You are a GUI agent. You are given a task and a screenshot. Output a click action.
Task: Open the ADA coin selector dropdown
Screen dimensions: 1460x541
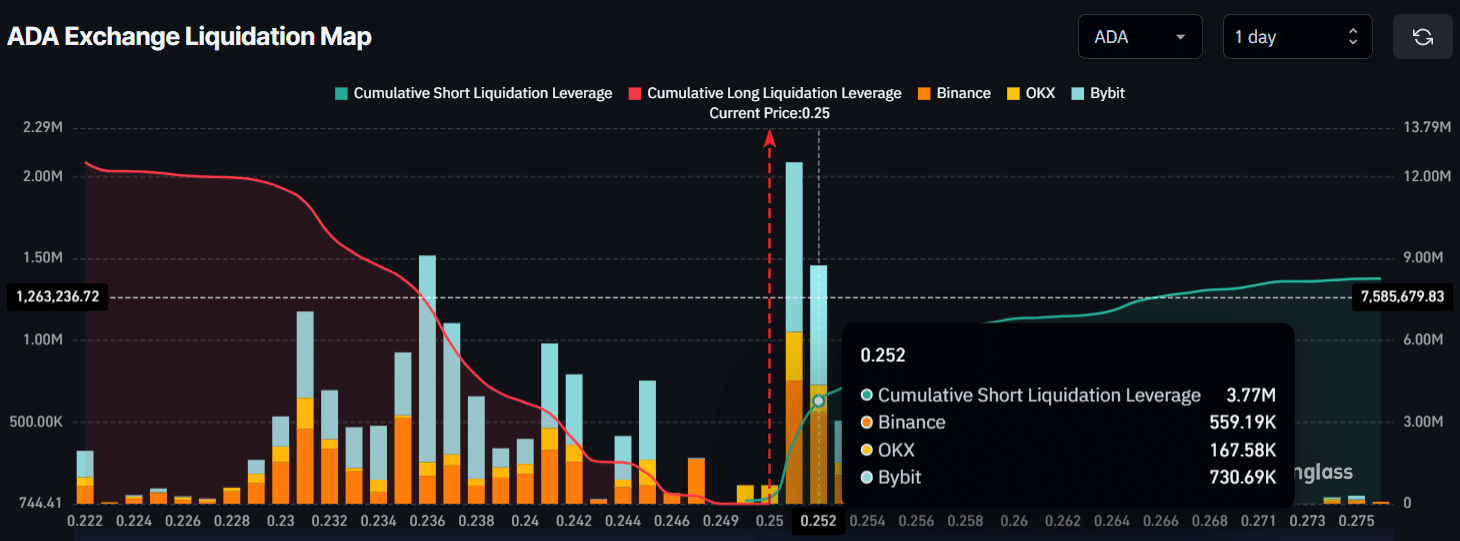(x=1139, y=37)
